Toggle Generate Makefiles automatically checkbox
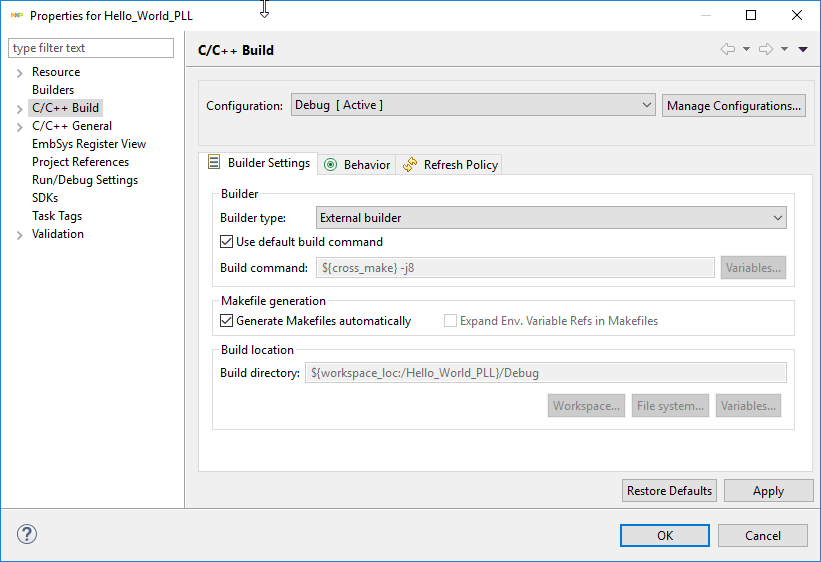 tap(226, 321)
